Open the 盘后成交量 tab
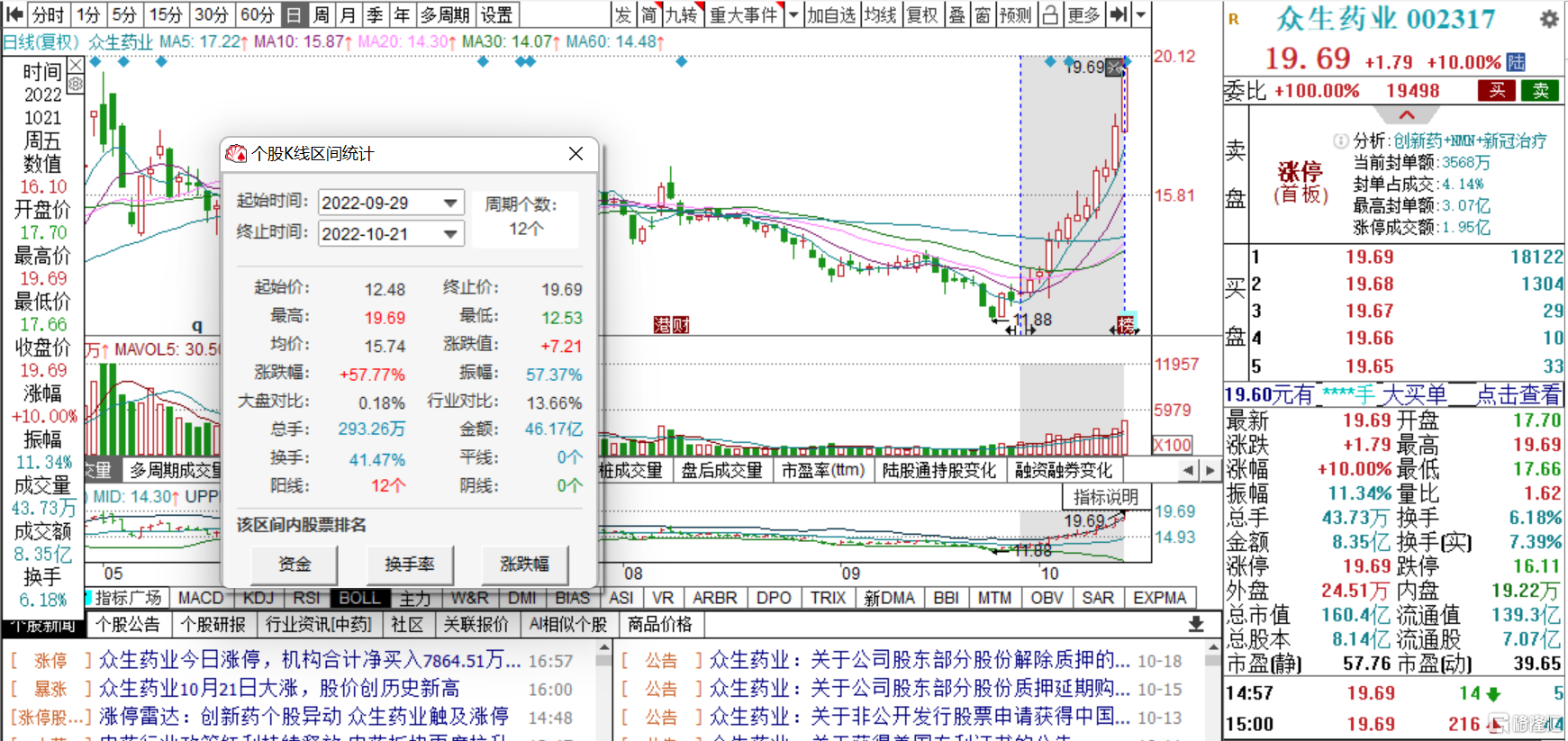The height and width of the screenshot is (741, 1568). coord(721,470)
